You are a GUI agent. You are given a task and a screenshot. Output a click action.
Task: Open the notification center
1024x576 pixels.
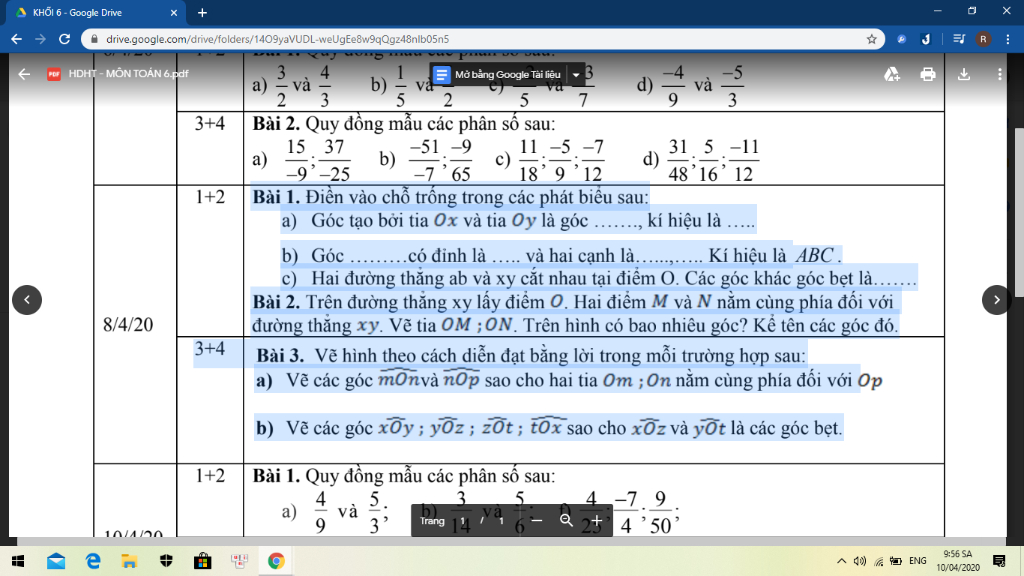coord(999,561)
